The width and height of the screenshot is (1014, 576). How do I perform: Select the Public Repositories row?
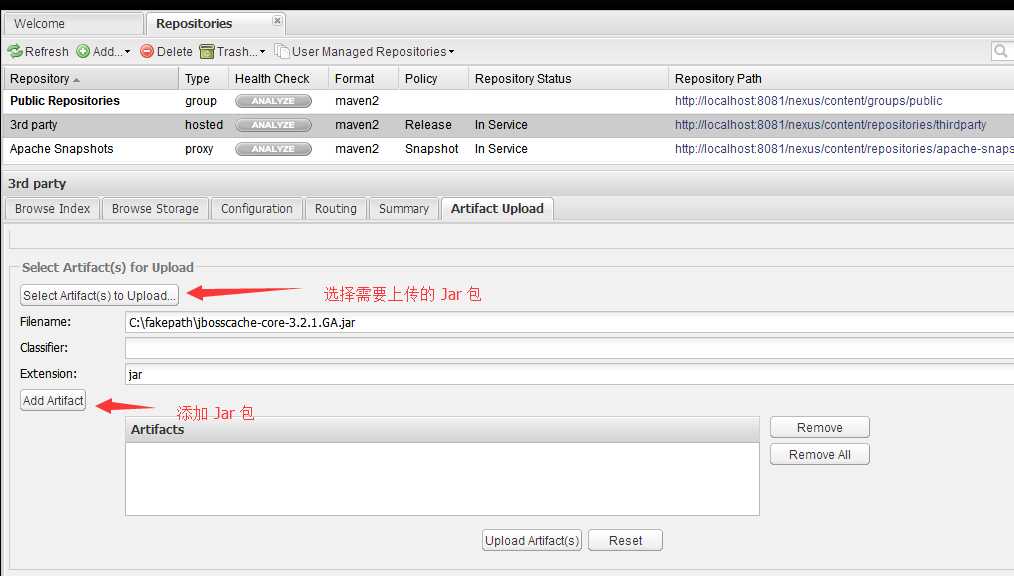click(x=508, y=101)
